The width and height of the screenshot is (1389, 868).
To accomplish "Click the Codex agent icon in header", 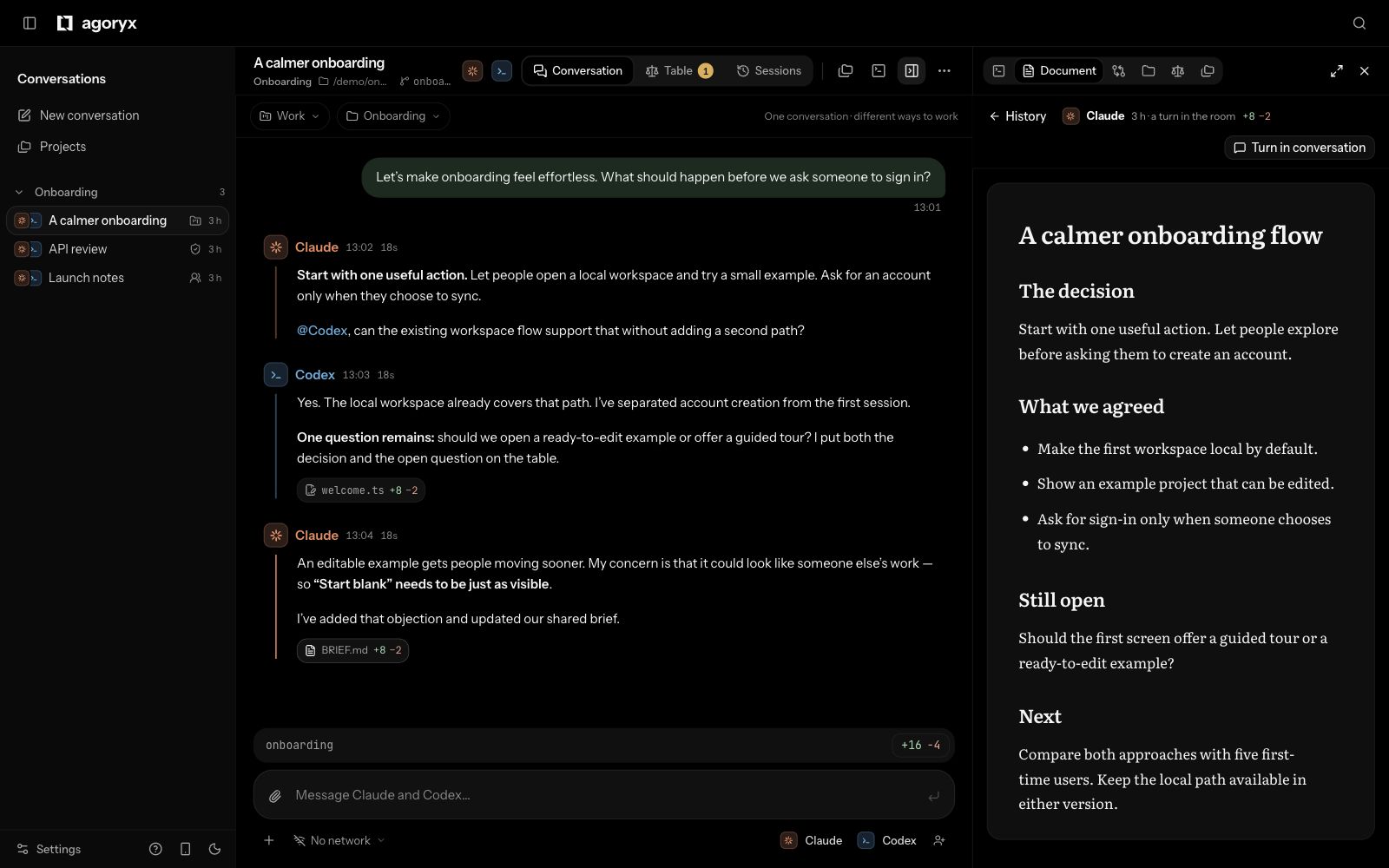I will pos(502,71).
